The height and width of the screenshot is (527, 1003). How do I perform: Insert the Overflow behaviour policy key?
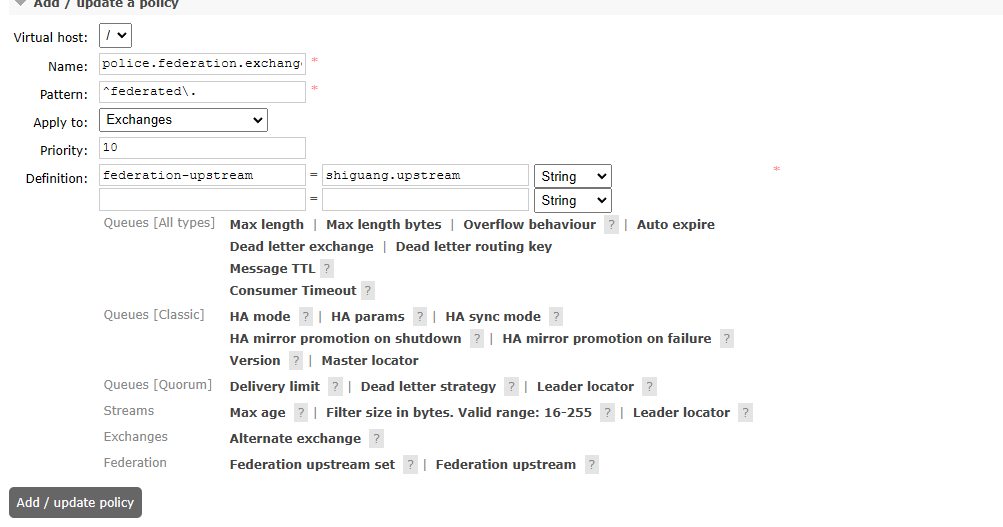coord(530,224)
